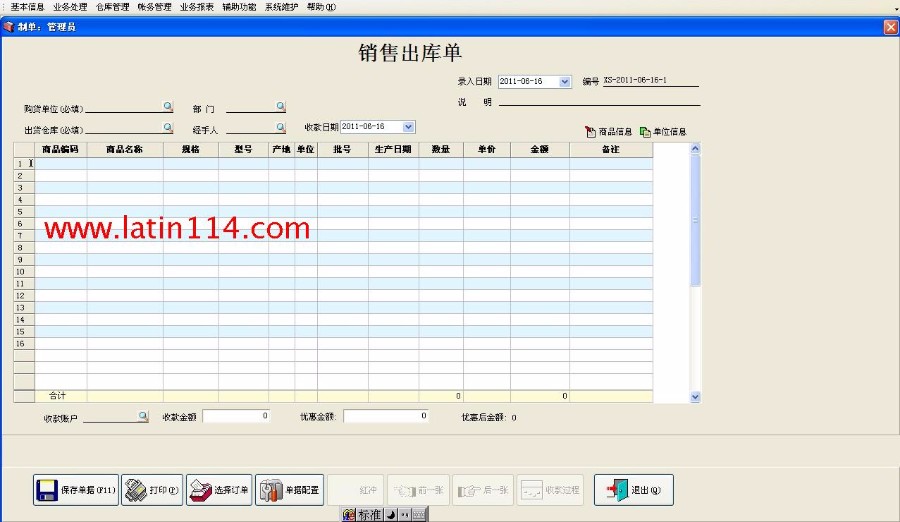Expand 录入日期 date dropdown

pos(565,82)
